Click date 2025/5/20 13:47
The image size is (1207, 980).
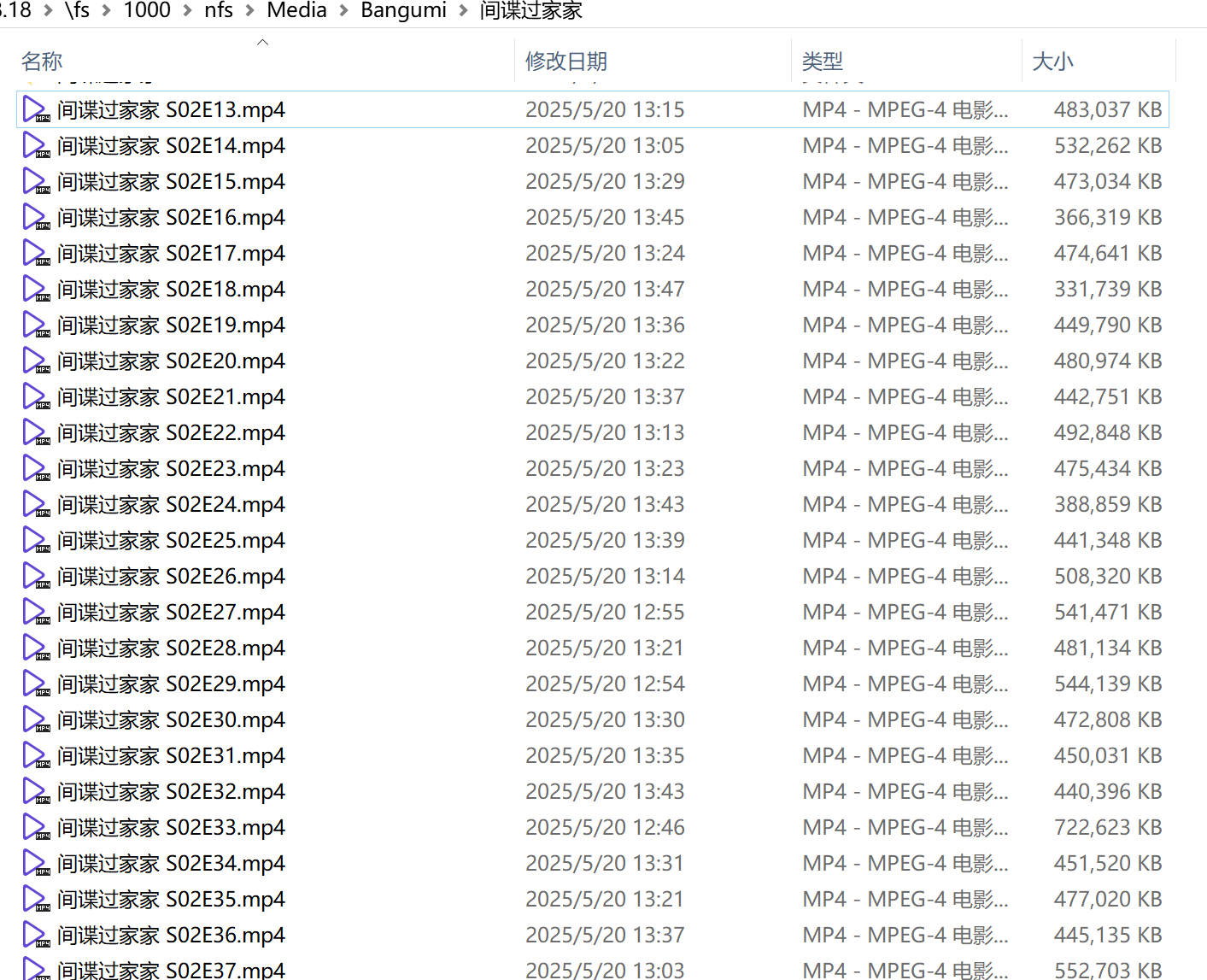(605, 289)
